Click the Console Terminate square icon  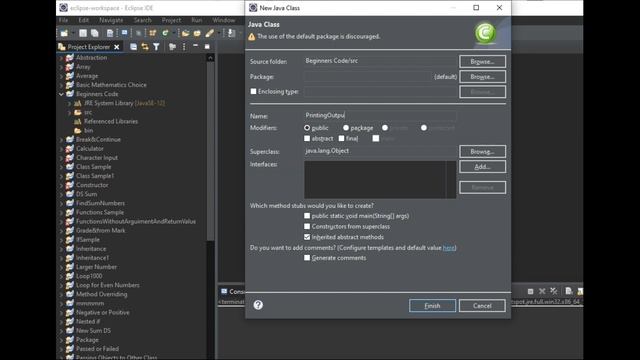click(530, 291)
